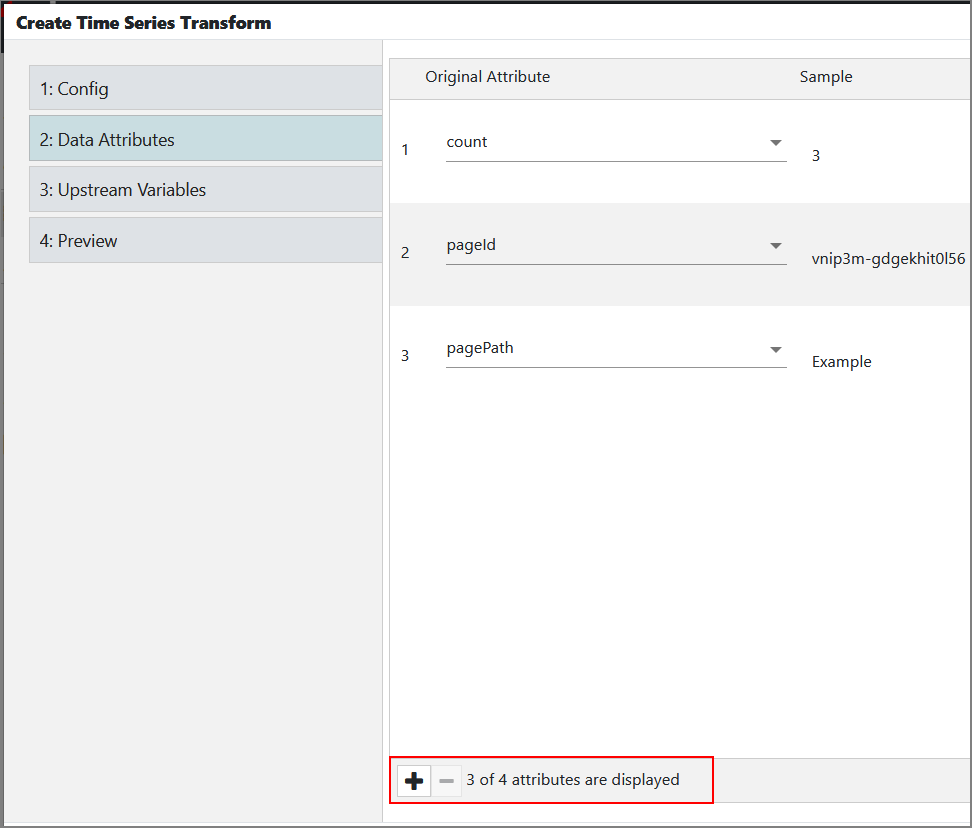The width and height of the screenshot is (972, 828).
Task: Go to the 1: Config step
Action: tap(206, 88)
